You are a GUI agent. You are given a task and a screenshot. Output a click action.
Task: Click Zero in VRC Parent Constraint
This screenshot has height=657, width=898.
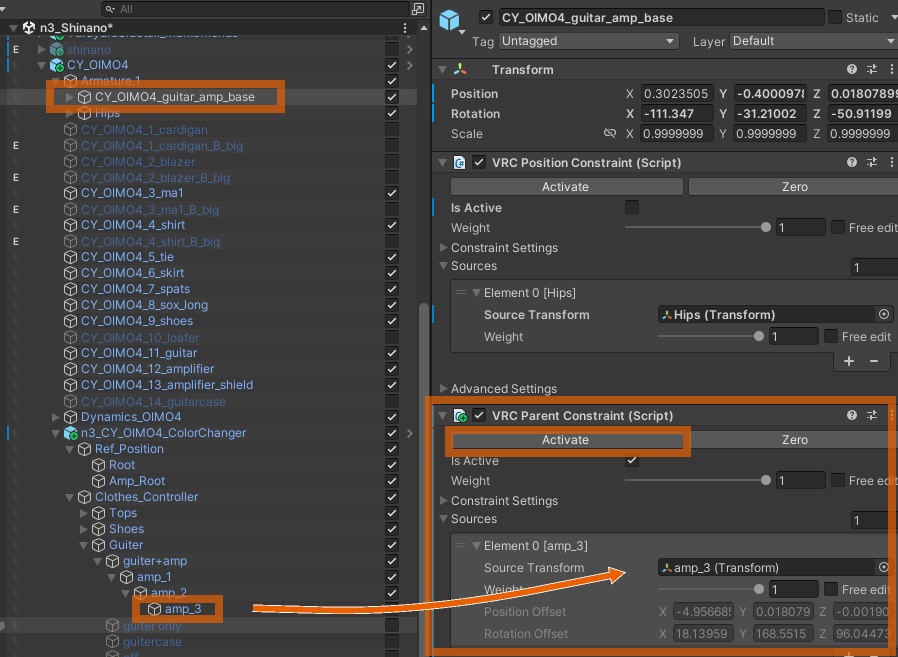point(795,440)
